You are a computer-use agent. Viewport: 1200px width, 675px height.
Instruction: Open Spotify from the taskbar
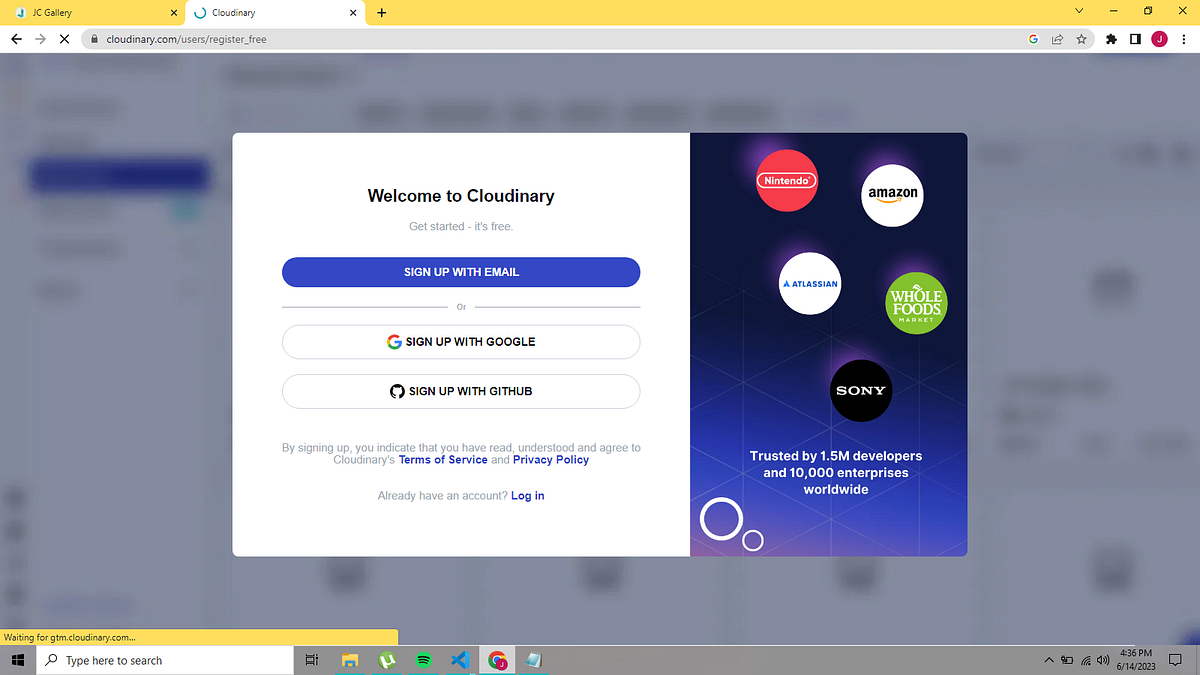(423, 659)
